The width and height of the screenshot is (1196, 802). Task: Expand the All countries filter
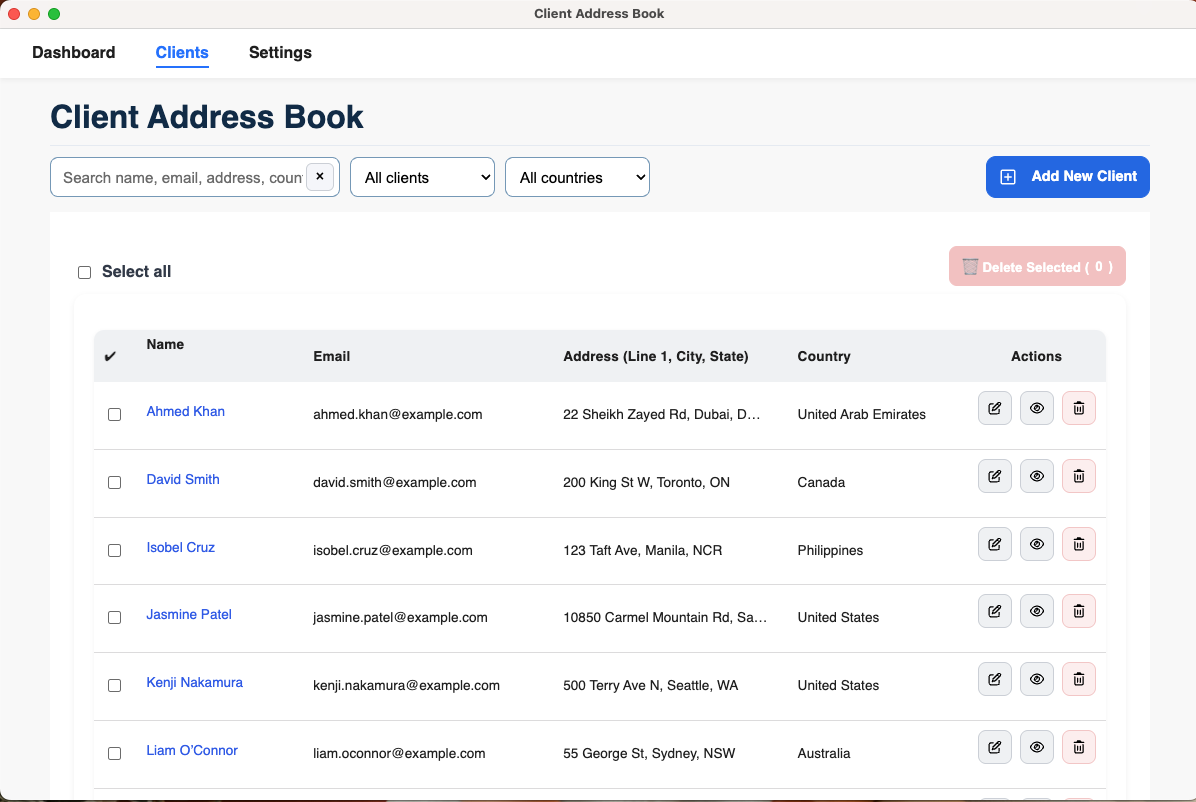[x=577, y=177]
